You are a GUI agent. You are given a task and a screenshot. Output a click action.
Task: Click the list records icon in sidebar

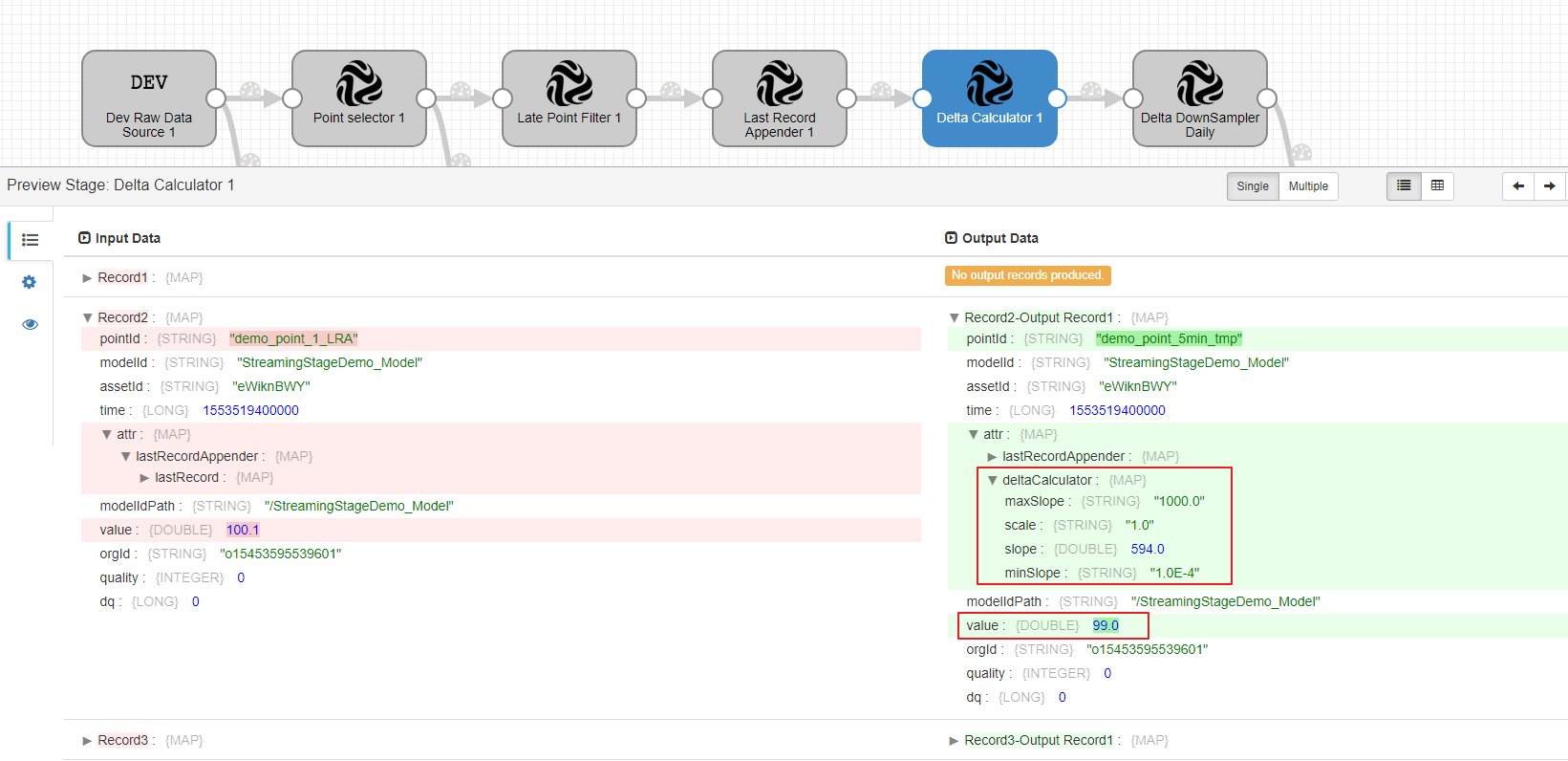(30, 240)
